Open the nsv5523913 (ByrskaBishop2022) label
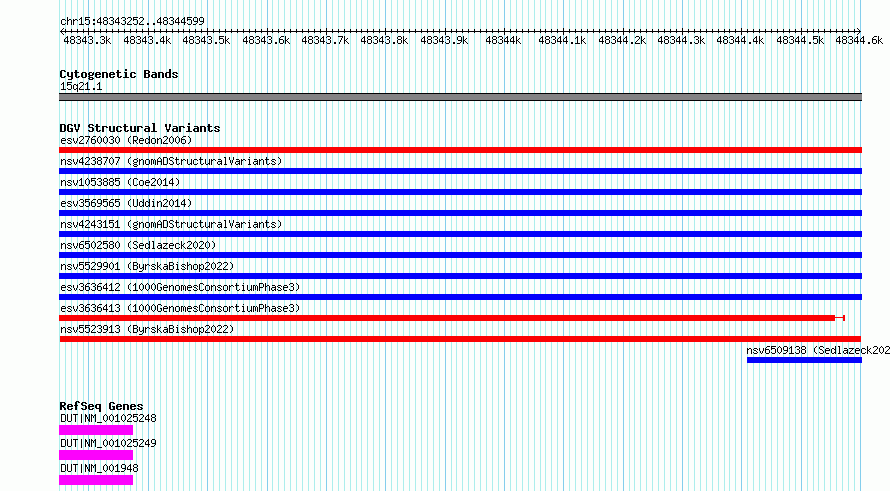 pos(147,329)
